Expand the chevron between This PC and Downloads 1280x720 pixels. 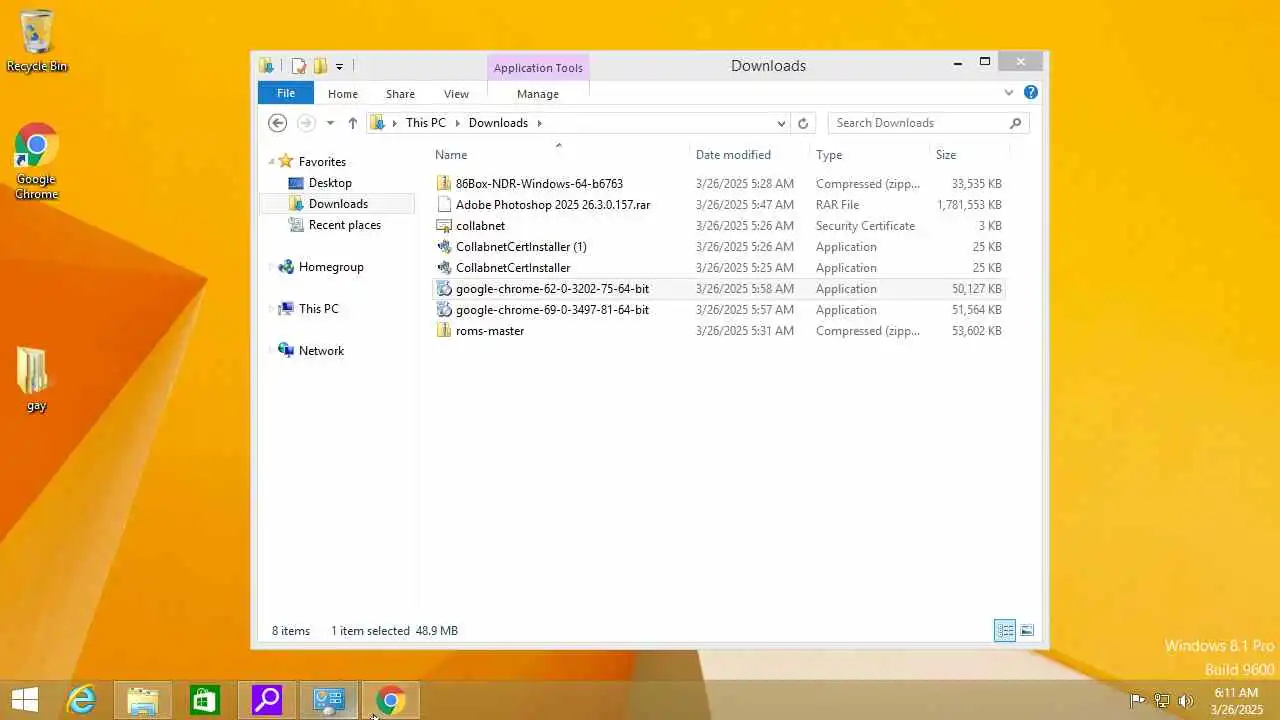(457, 123)
